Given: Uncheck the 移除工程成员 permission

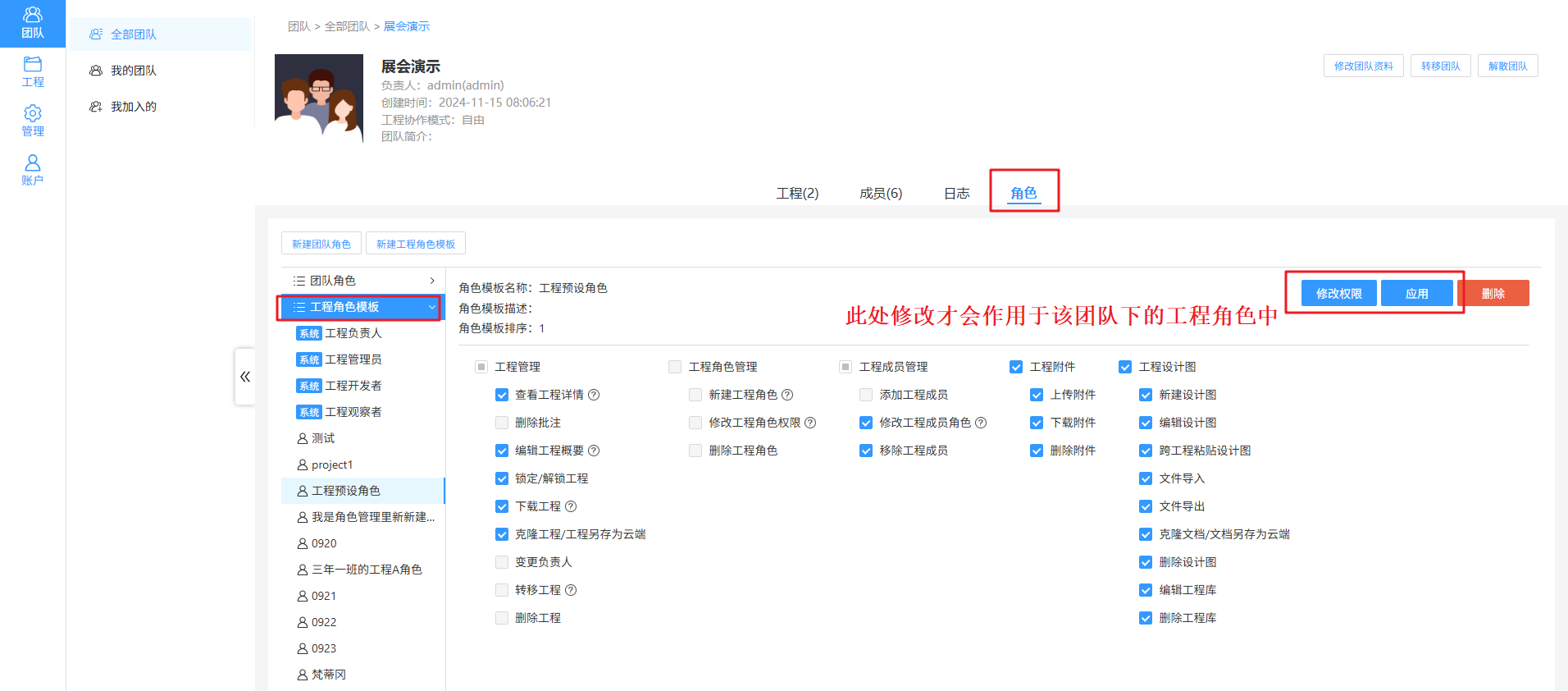Looking at the screenshot, I should click(x=866, y=451).
